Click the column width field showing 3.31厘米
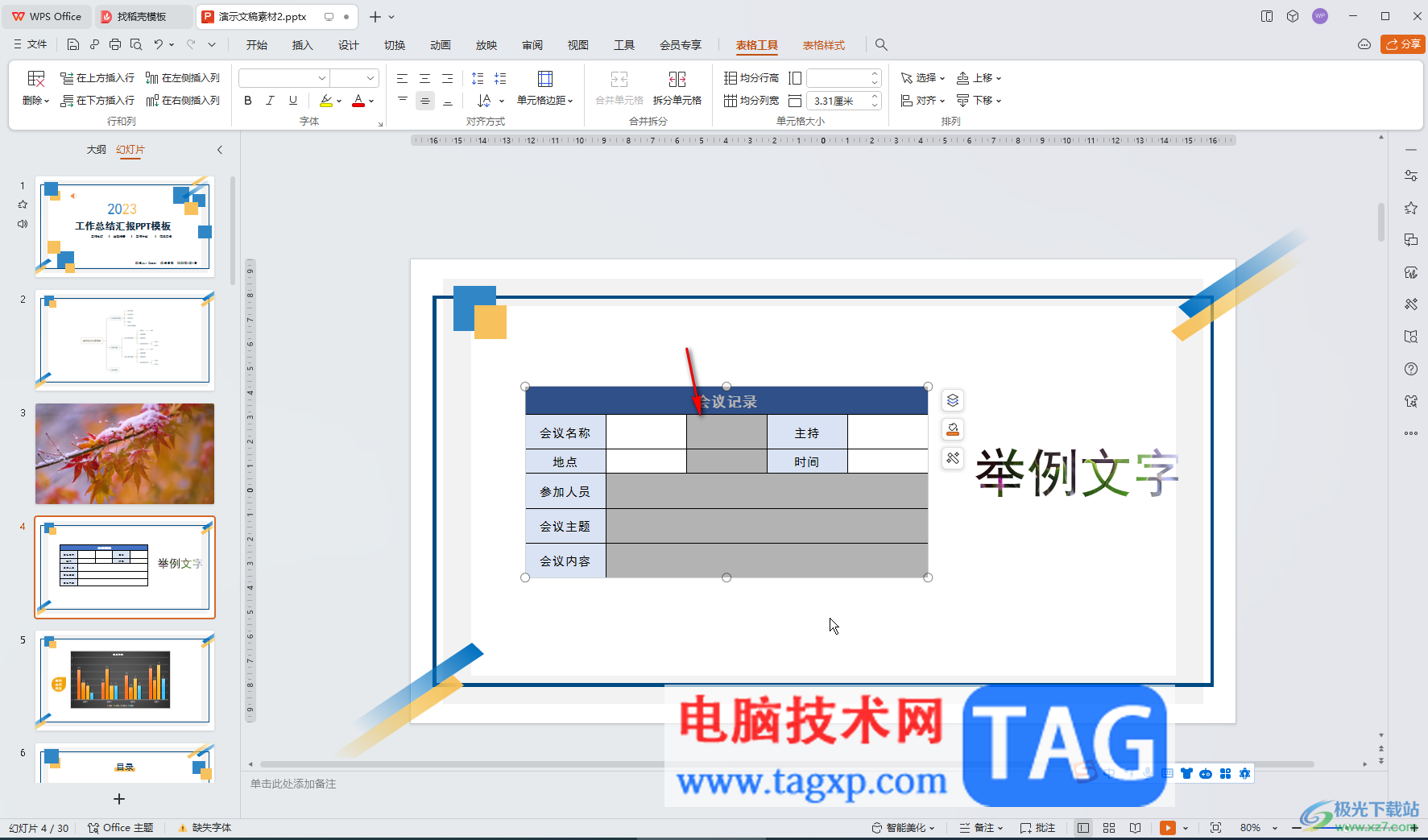 pyautogui.click(x=844, y=101)
